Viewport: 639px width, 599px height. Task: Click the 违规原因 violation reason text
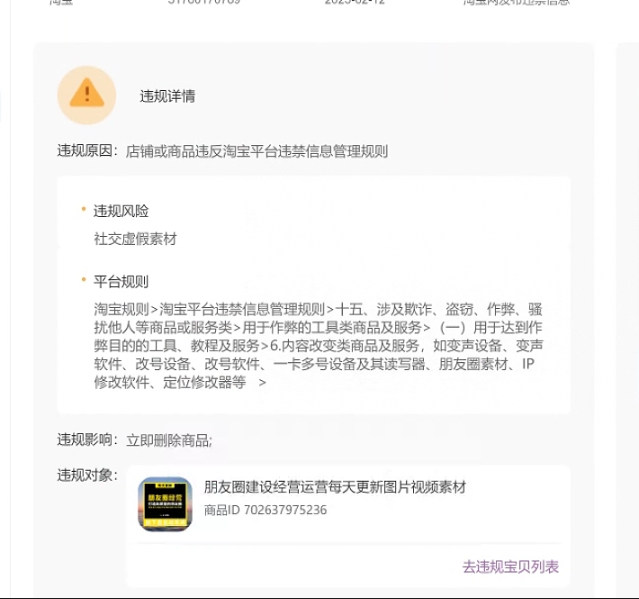pyautogui.click(x=257, y=151)
